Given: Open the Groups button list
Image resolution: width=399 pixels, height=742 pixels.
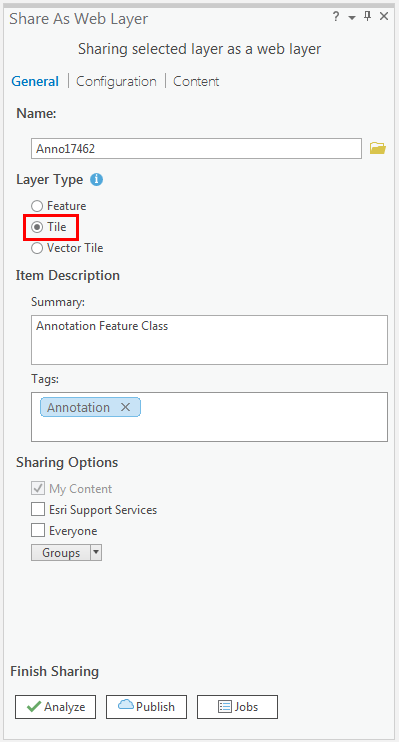Looking at the screenshot, I should pos(61,552).
